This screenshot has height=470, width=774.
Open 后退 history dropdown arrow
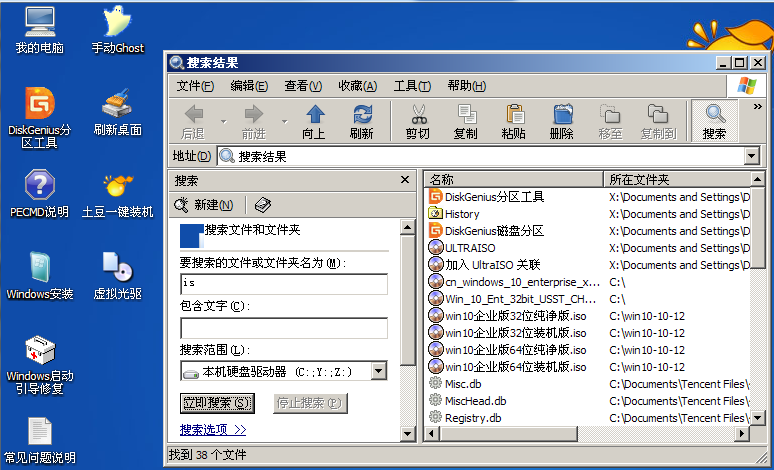[223, 121]
